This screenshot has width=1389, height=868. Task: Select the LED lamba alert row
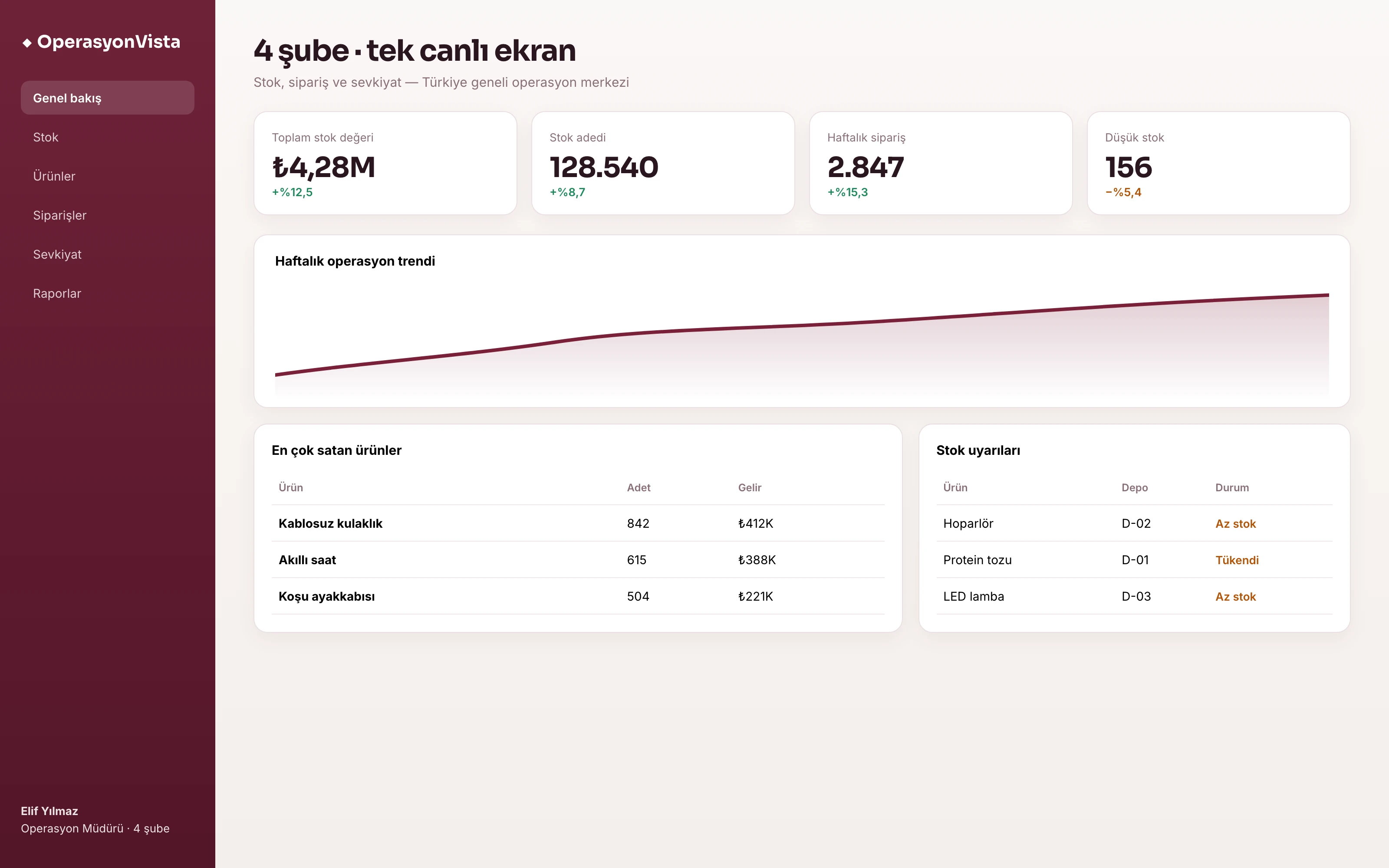click(1134, 596)
